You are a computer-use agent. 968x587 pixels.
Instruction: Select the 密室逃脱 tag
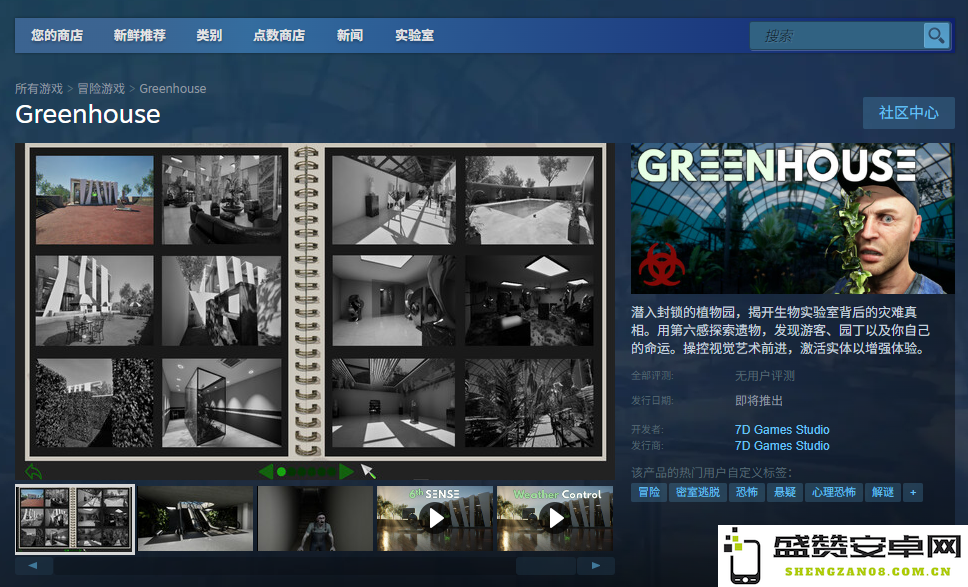tap(698, 493)
